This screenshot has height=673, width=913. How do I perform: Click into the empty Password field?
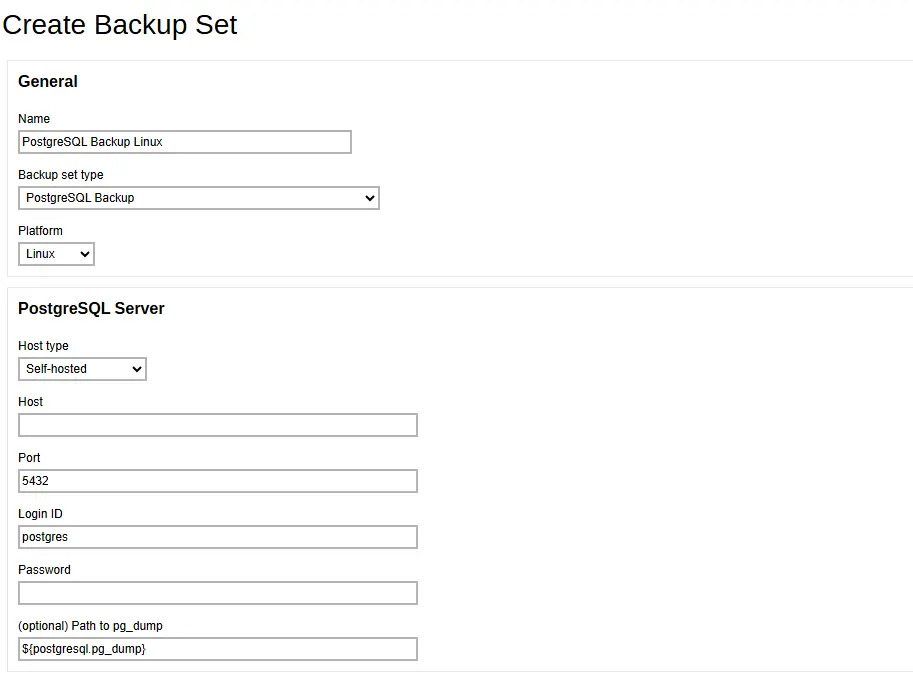tap(217, 593)
